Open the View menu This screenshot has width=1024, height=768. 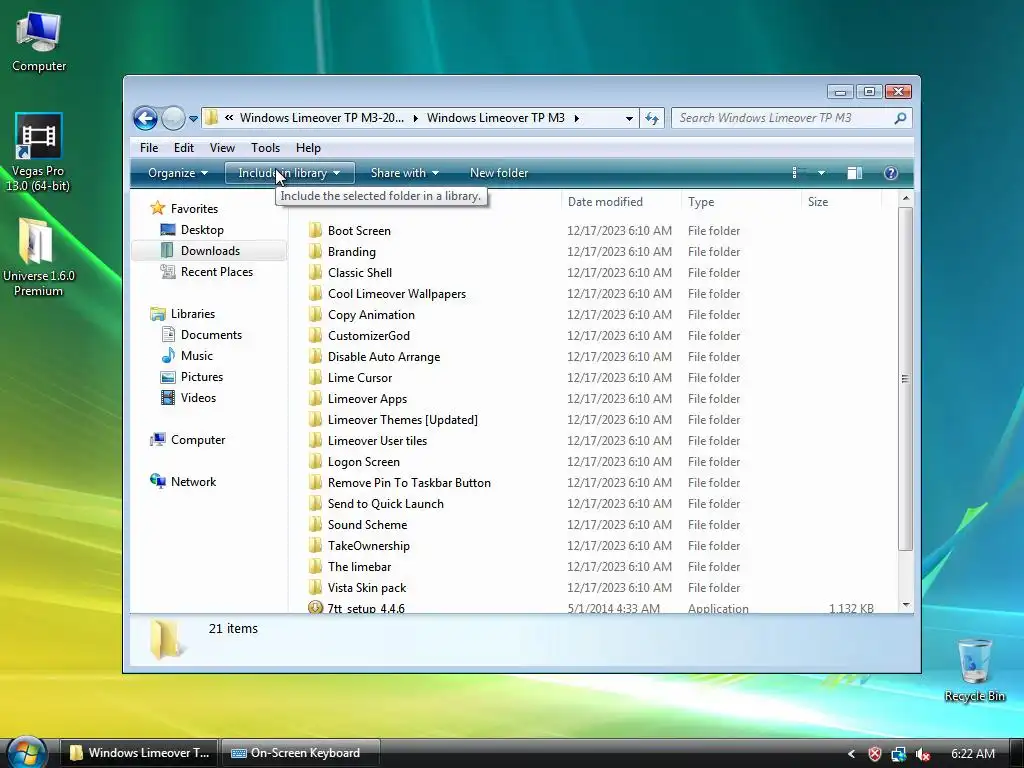pos(222,148)
